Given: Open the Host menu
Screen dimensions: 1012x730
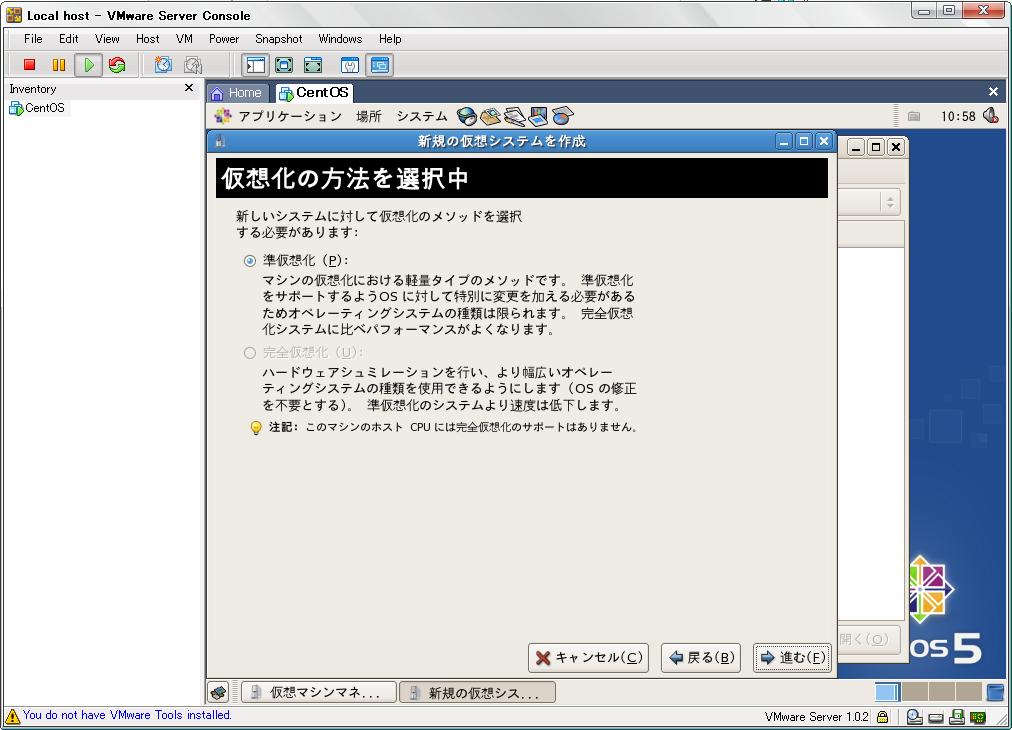Looking at the screenshot, I should click(x=147, y=39).
